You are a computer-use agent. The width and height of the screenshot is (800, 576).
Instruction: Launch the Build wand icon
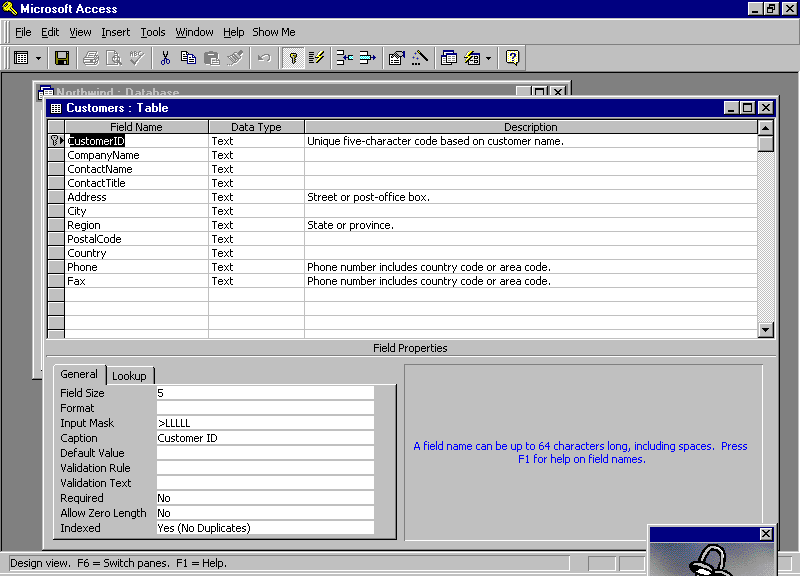420,58
